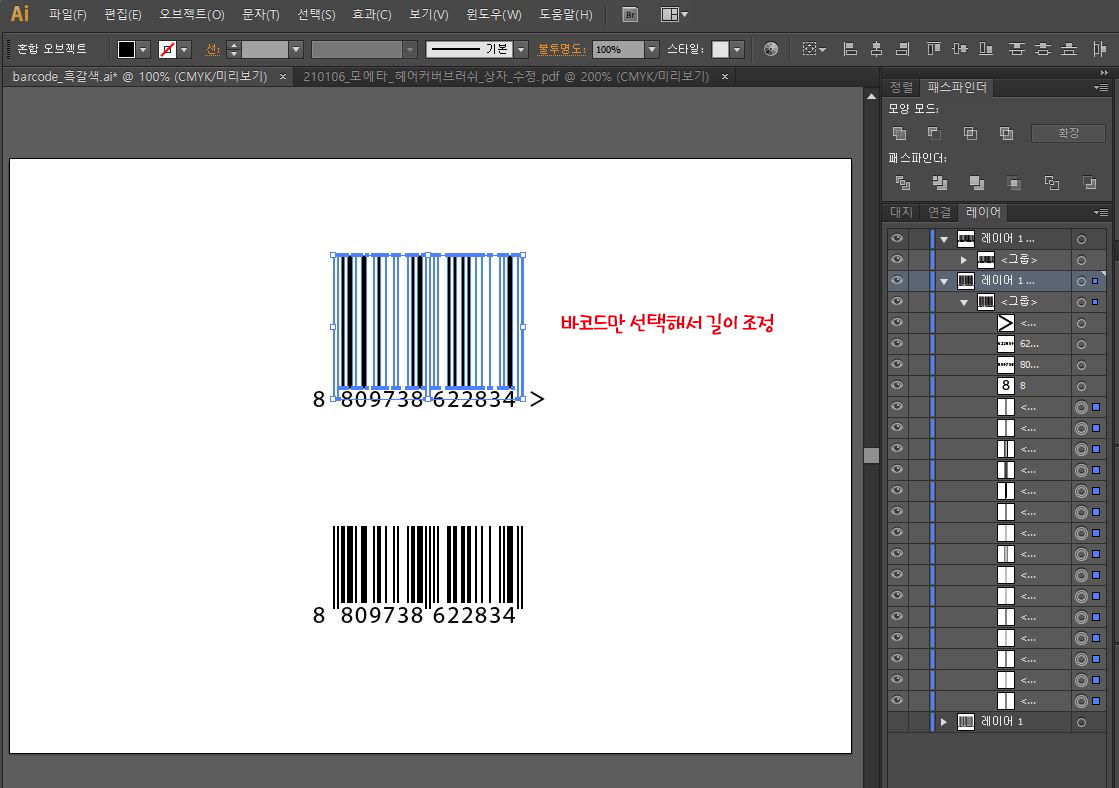The width and height of the screenshot is (1119, 788).
Task: Open stroke color dropdown arrow
Action: pos(185,49)
